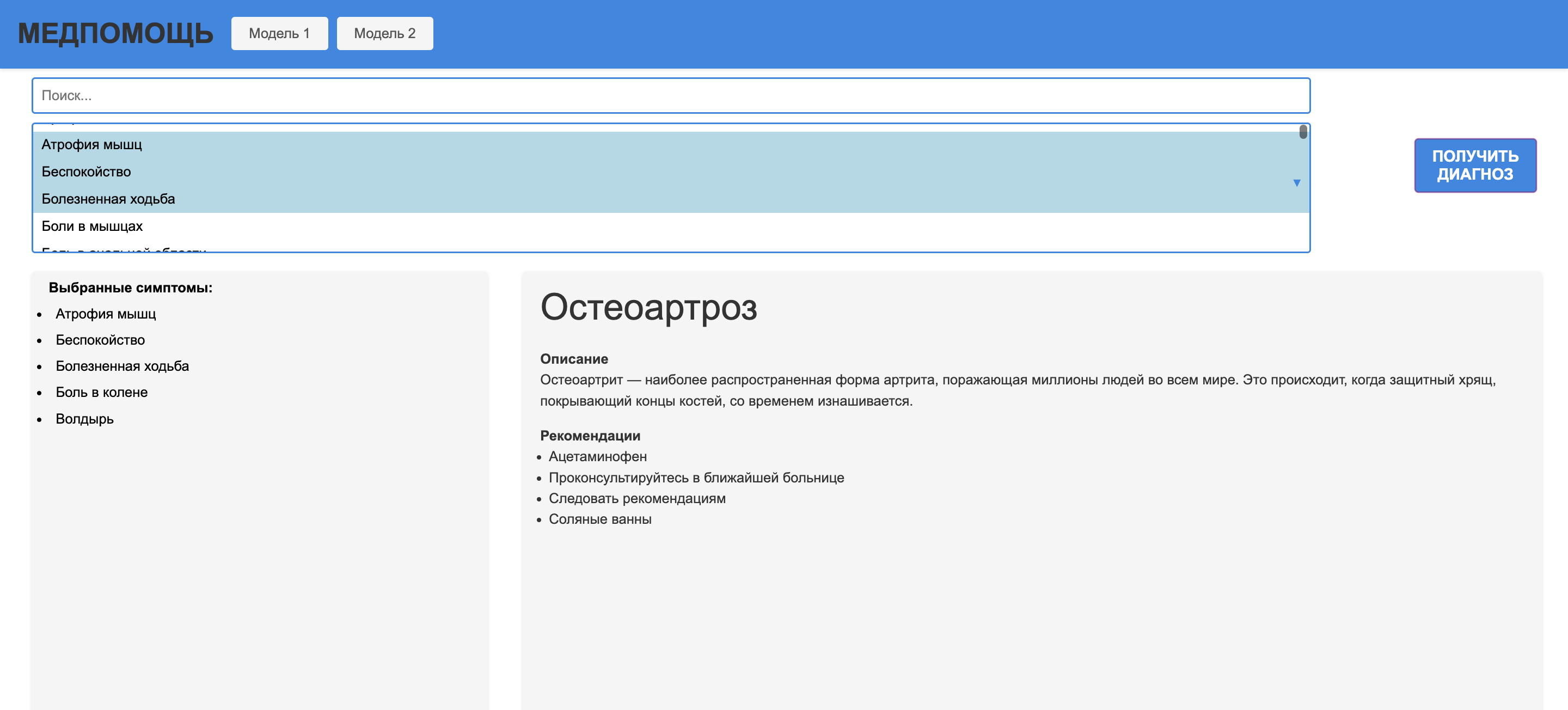Click Атрофия мышц under Выбранные симптомы
Screen dimensions: 1568x710
[x=106, y=314]
